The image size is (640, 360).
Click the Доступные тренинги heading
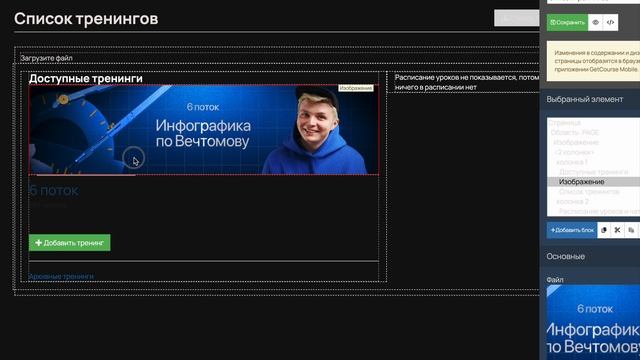[x=86, y=78]
